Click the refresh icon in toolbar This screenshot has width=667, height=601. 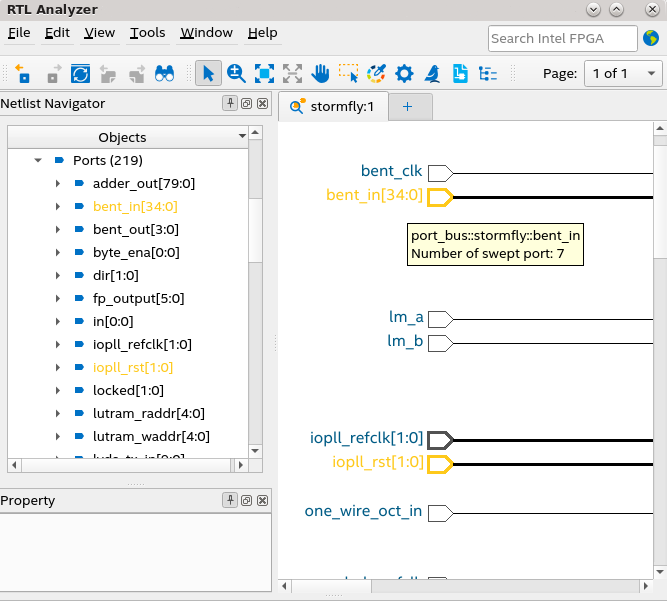click(80, 74)
